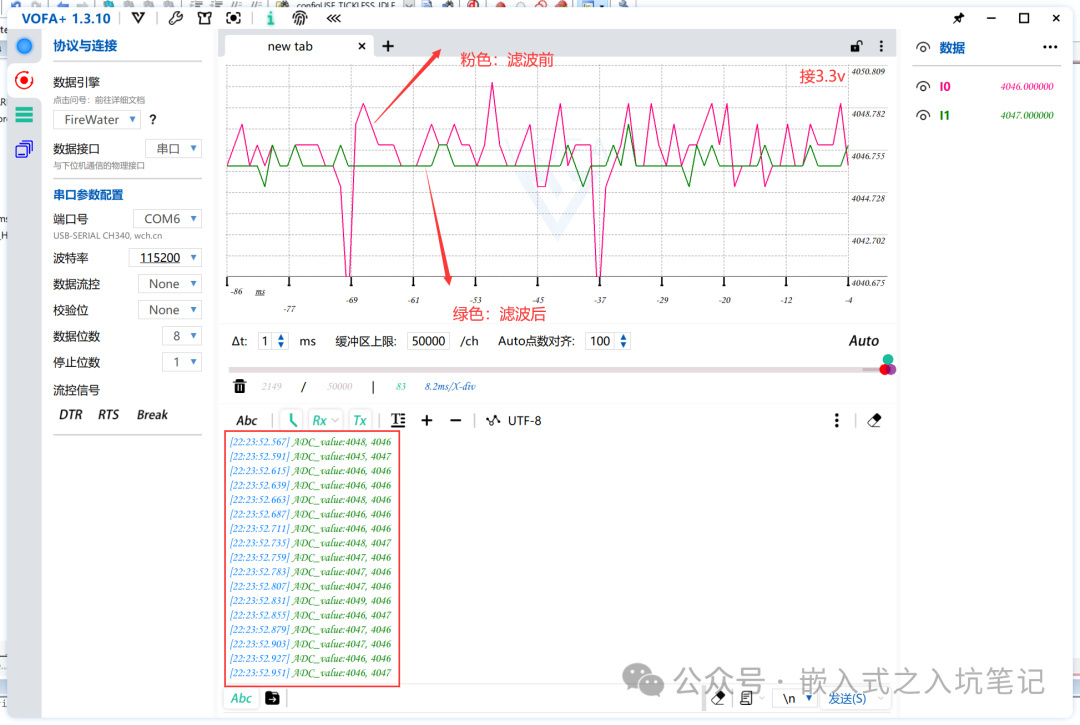Viewport: 1080px width, 725px height.
Task: Toggle the tab lock icon
Action: pyautogui.click(x=855, y=46)
